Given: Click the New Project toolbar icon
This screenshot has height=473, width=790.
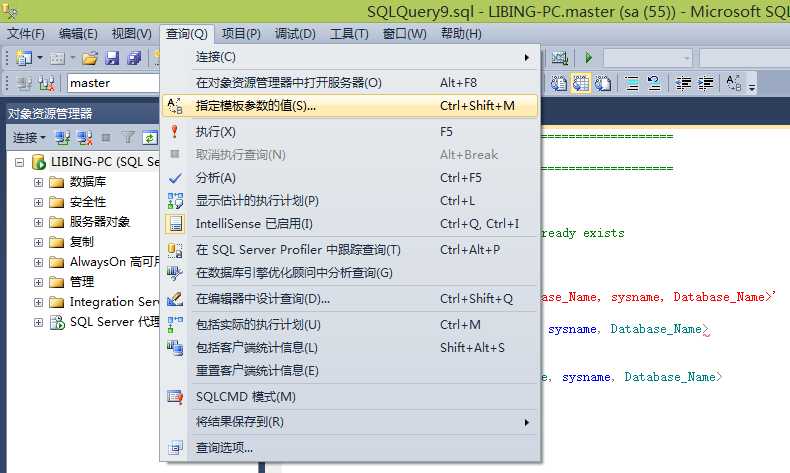Looking at the screenshot, I should click(x=23, y=58).
